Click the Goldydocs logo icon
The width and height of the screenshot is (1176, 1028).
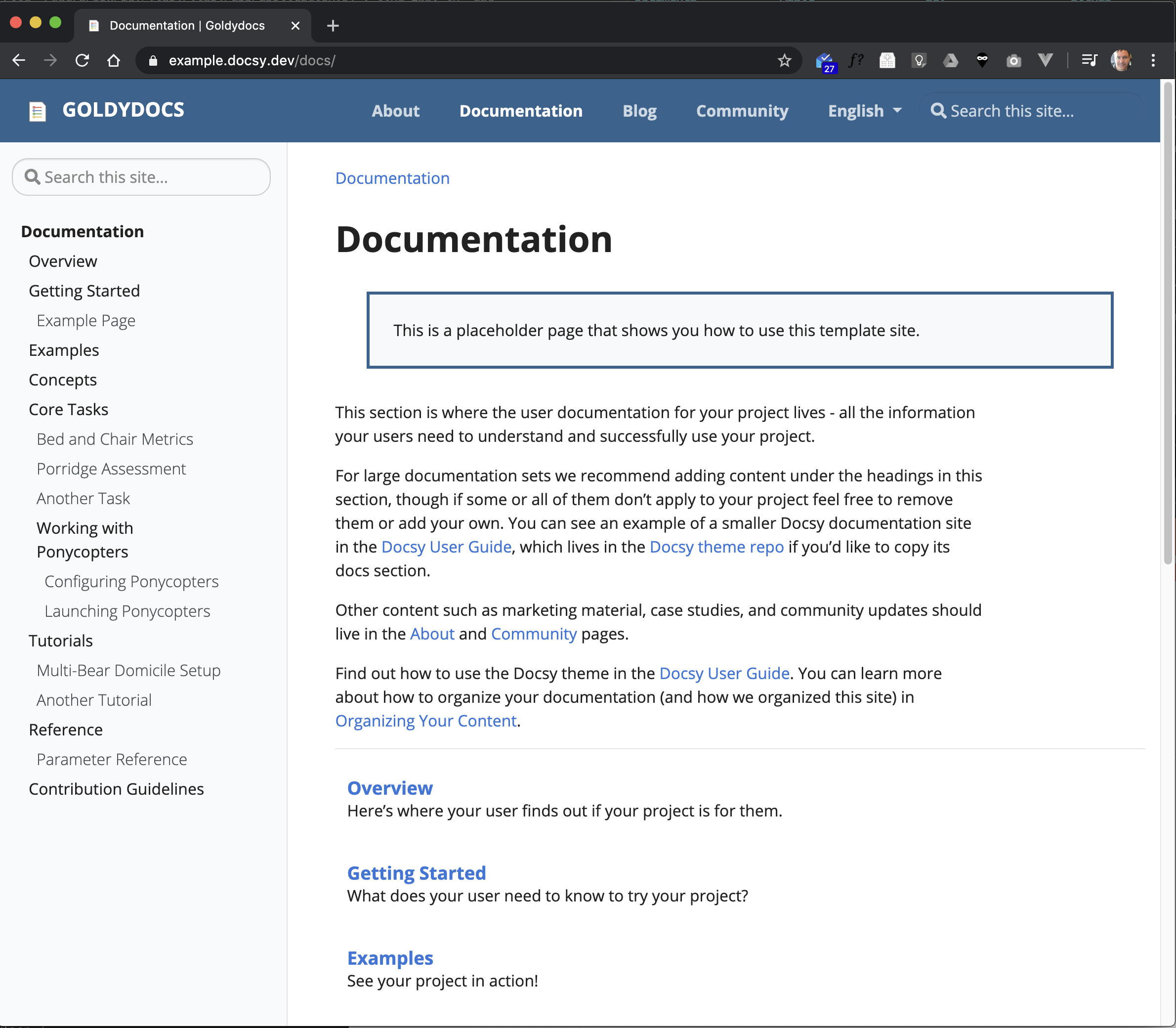37,111
